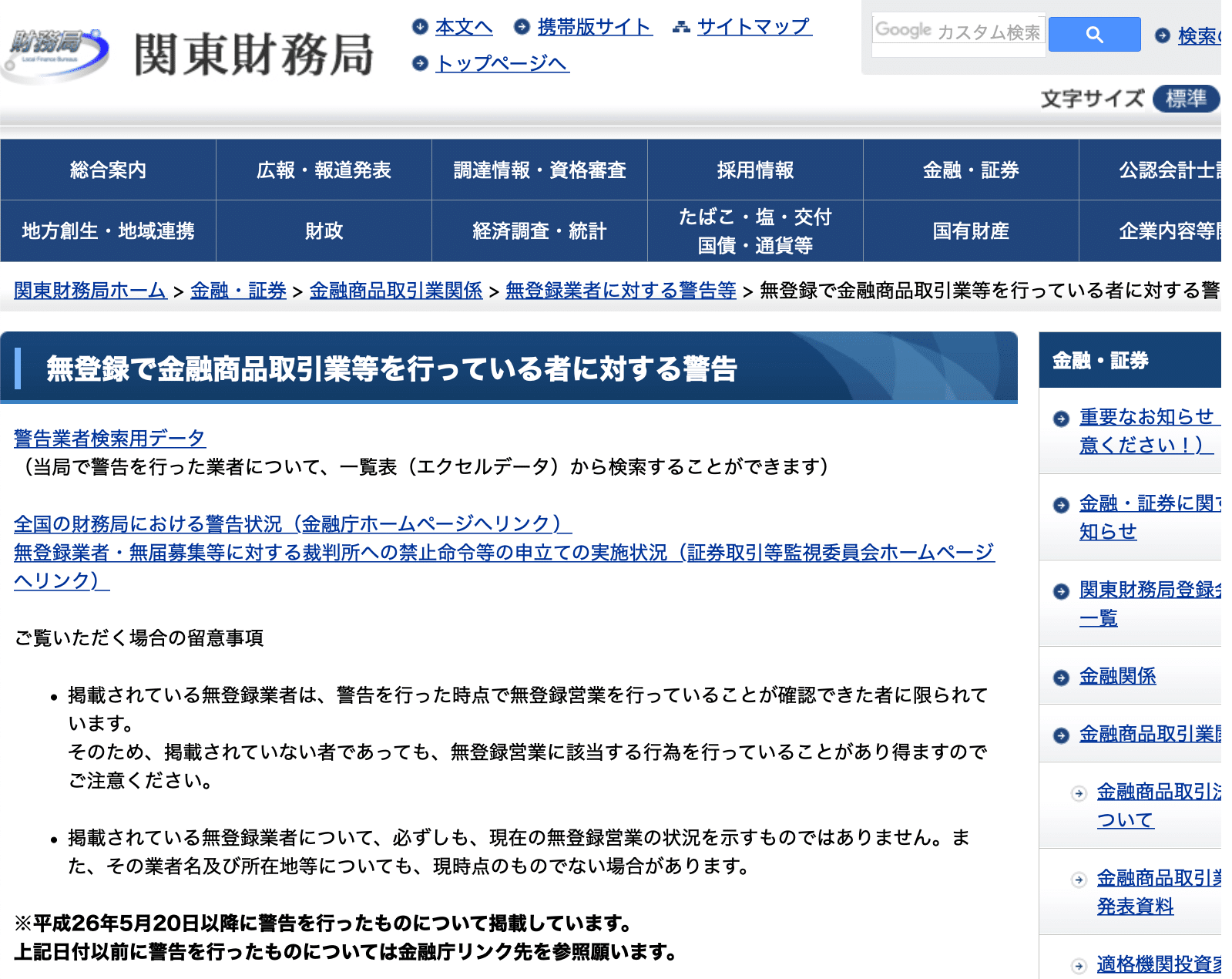Click arrow icon beside 本文へ
1232x979 pixels.
(x=420, y=27)
